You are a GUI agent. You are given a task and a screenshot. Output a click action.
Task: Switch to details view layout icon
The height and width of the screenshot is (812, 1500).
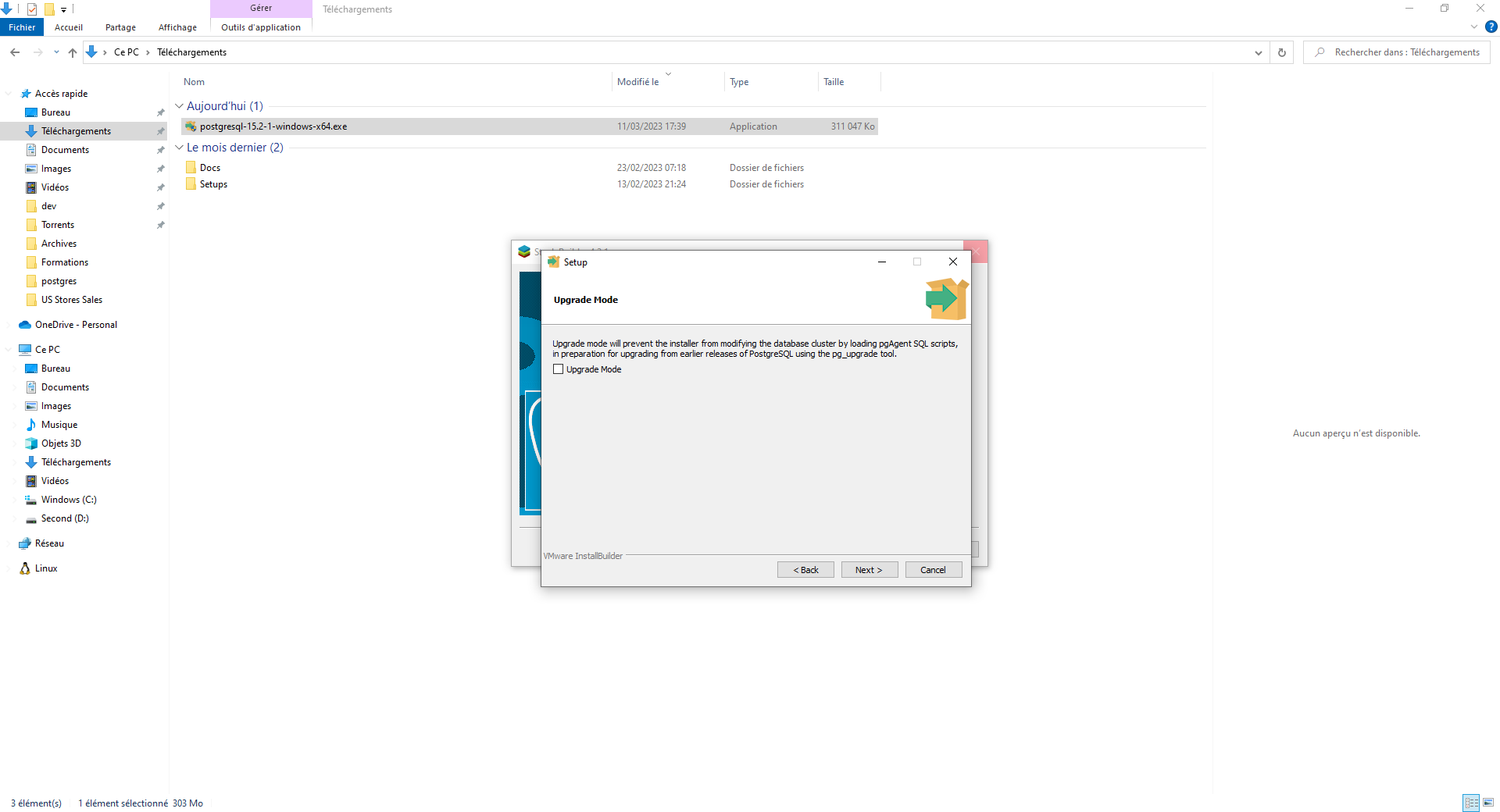(1471, 803)
